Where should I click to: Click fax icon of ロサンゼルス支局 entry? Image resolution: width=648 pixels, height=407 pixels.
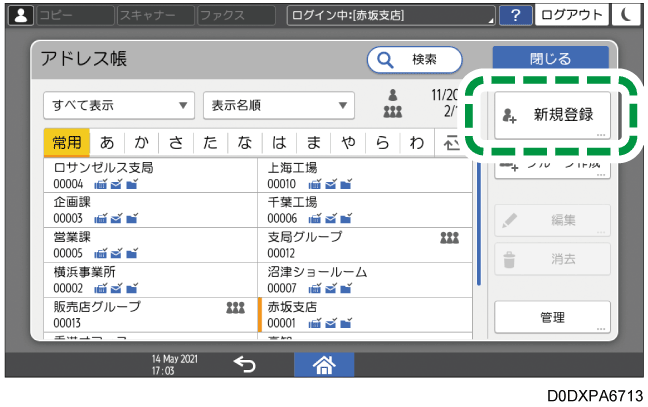tap(100, 184)
